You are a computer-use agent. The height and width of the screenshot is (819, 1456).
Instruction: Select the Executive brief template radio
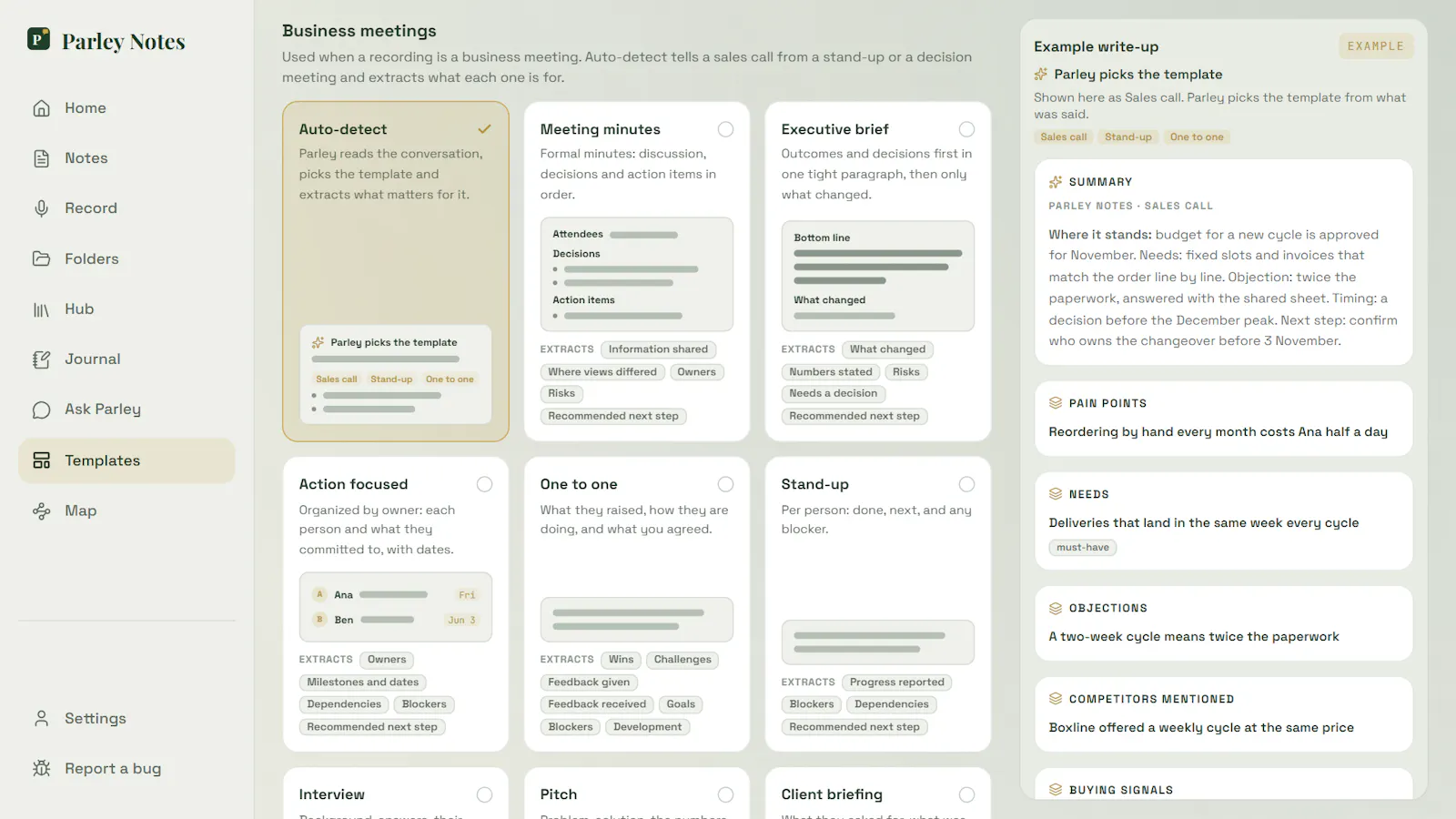click(966, 129)
